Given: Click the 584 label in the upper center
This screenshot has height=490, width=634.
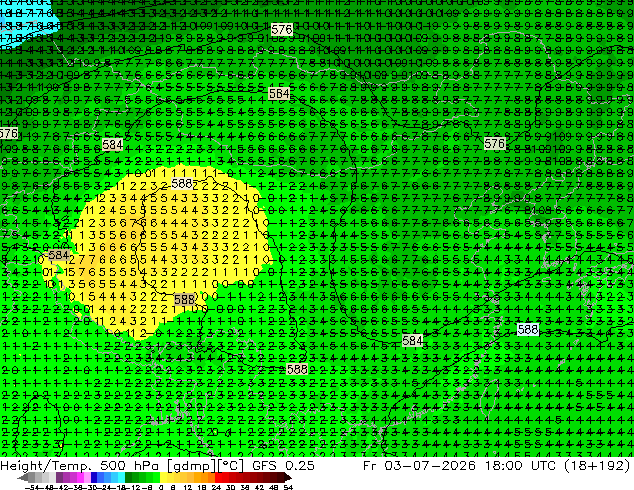Looking at the screenshot, I should pyautogui.click(x=279, y=93).
